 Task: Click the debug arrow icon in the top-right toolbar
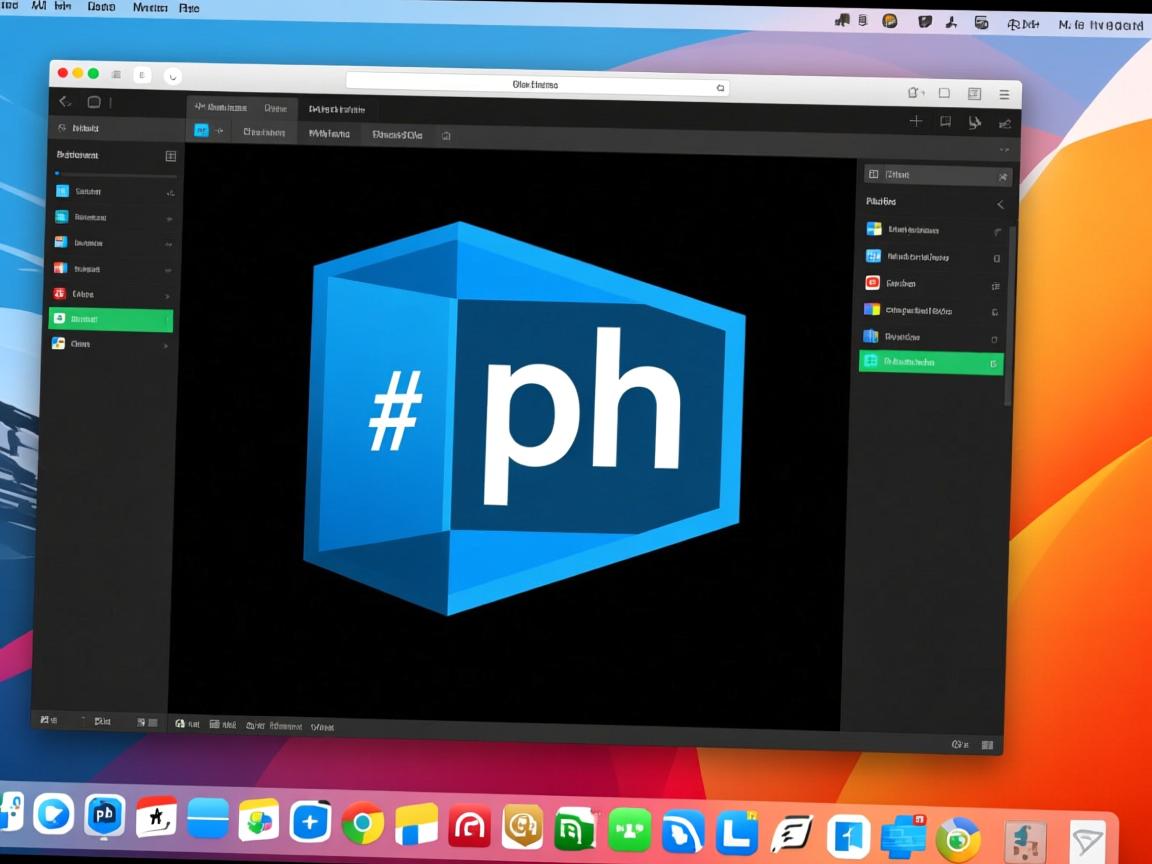click(x=975, y=121)
